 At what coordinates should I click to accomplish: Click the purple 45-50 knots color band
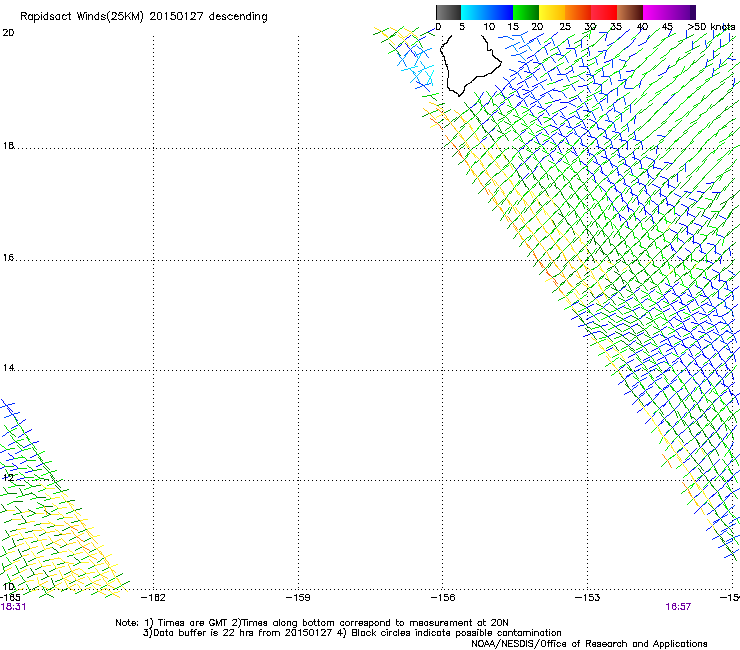pyautogui.click(x=682, y=12)
